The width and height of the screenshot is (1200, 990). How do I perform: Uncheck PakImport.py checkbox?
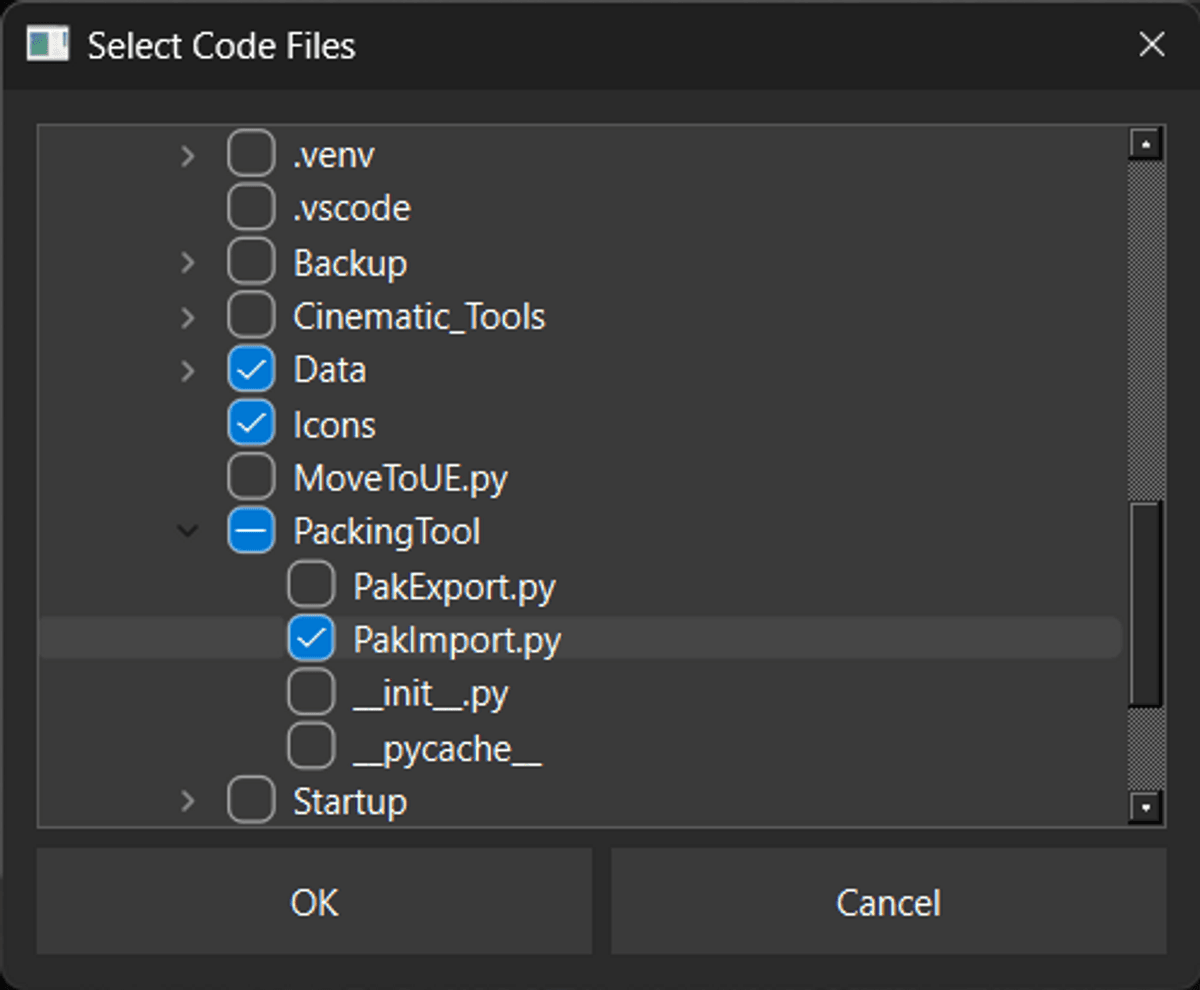(311, 639)
